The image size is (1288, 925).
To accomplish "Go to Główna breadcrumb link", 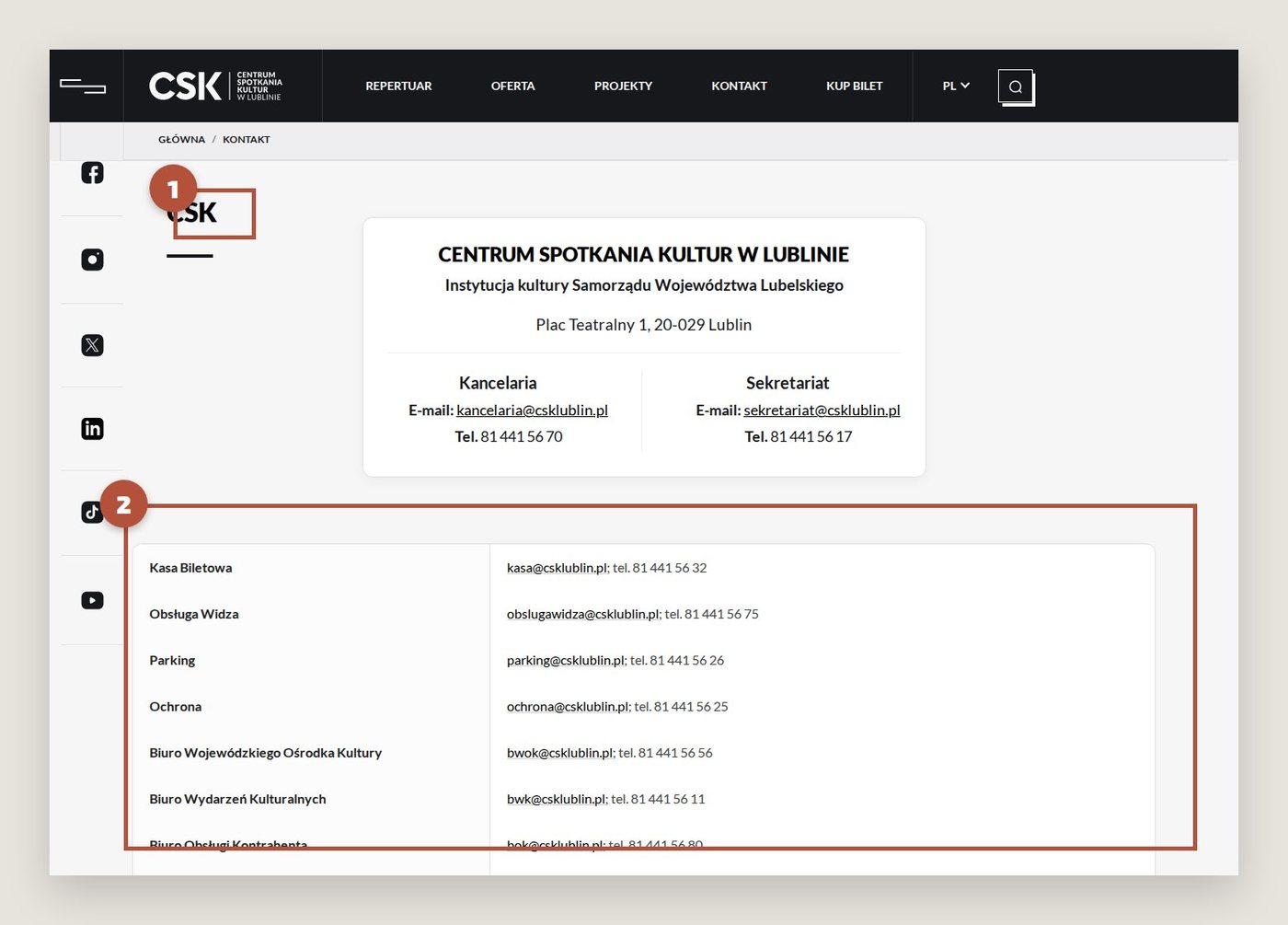I will point(181,140).
